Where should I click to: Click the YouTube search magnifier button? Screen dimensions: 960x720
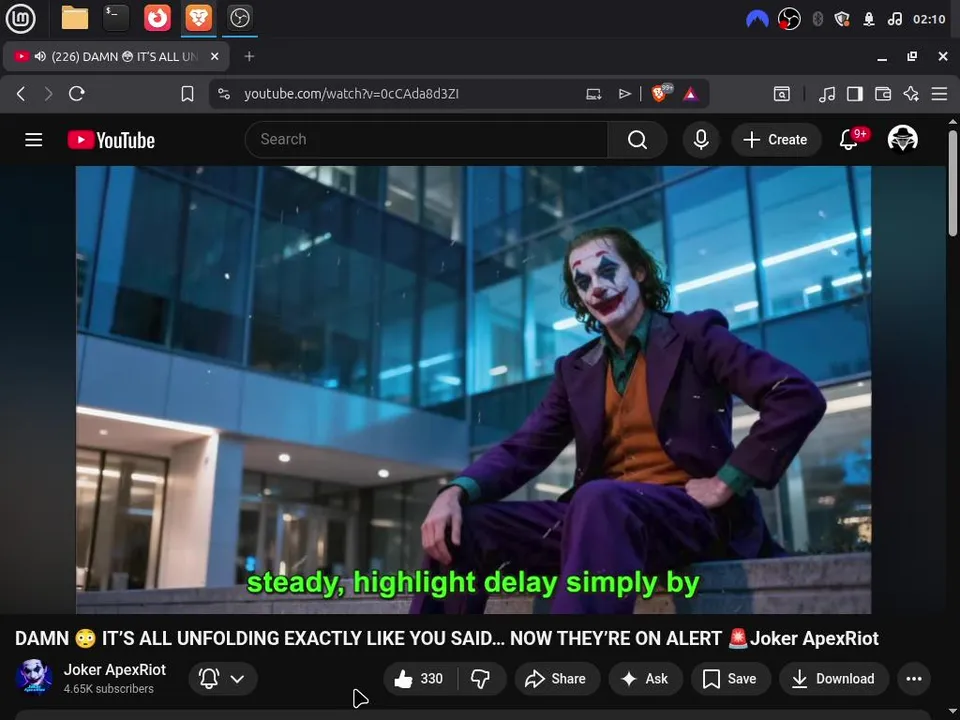tap(637, 140)
